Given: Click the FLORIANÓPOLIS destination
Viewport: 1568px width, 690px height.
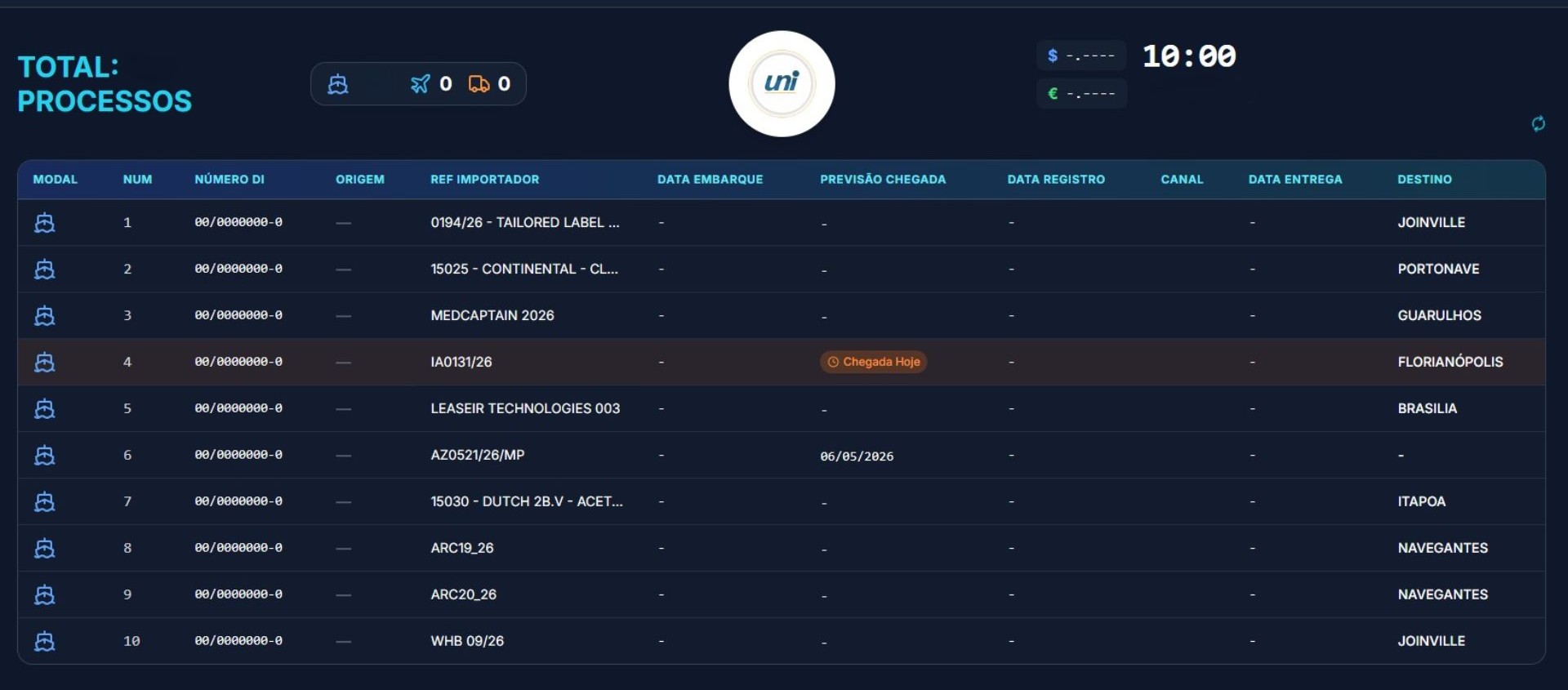Looking at the screenshot, I should 1450,362.
